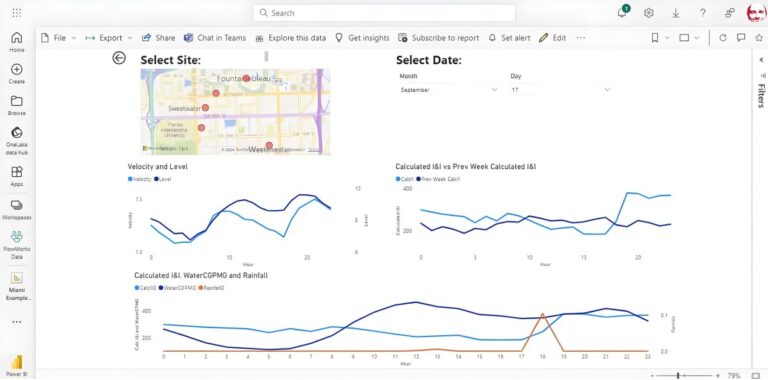
Task: Open the Day dropdown showing 17
Action: [561, 90]
